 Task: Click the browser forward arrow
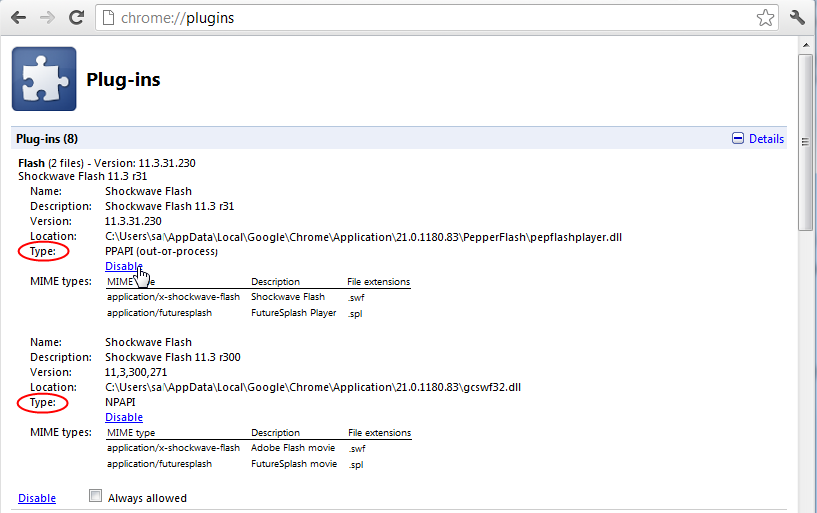pos(47,18)
